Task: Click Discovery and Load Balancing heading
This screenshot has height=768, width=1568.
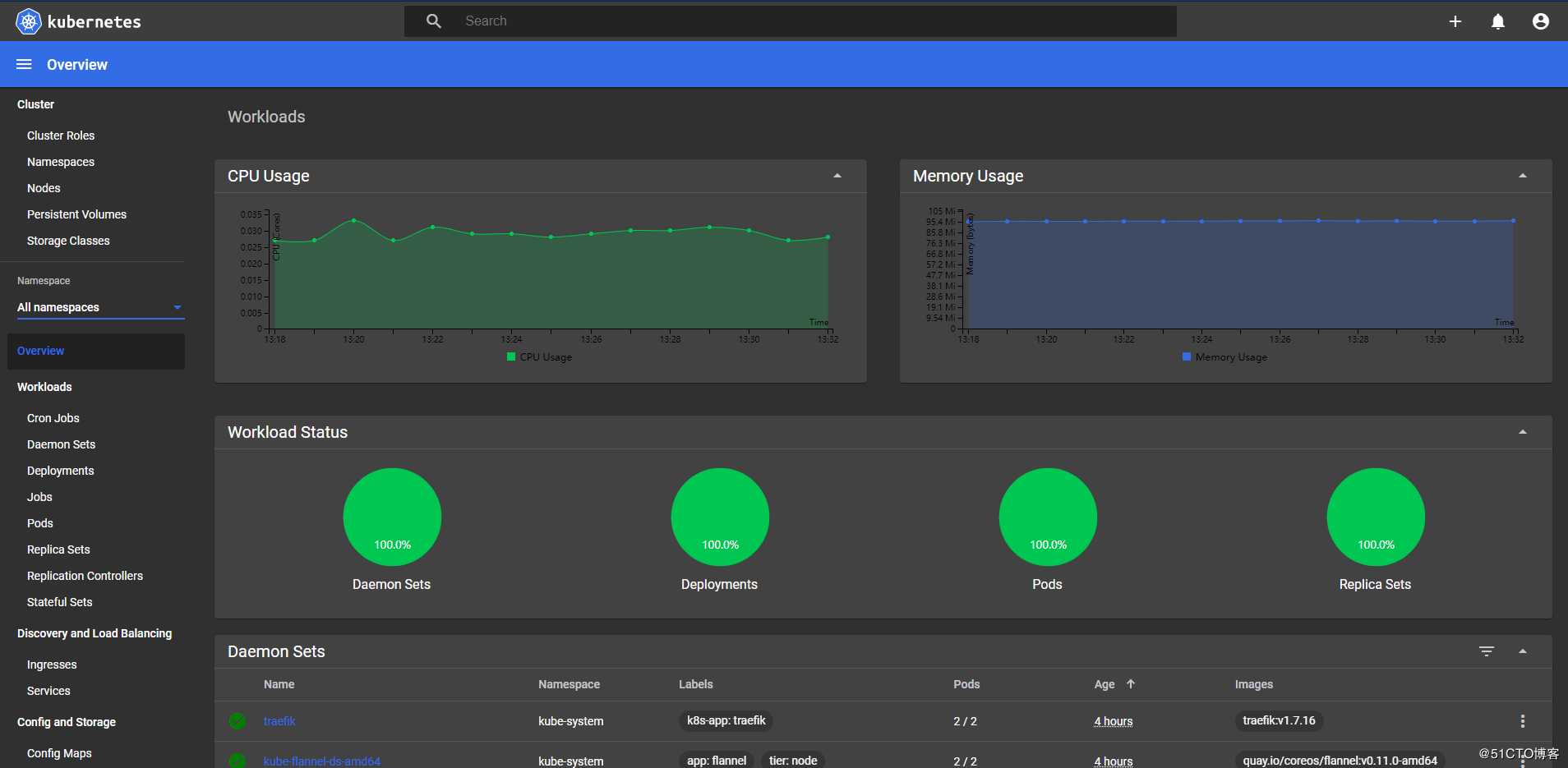Action: [95, 633]
